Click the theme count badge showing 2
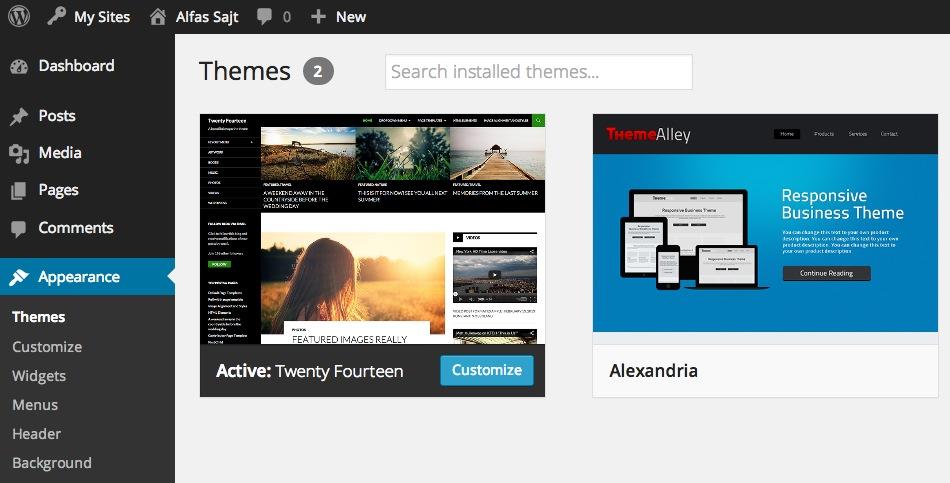The width and height of the screenshot is (950, 483). click(318, 72)
